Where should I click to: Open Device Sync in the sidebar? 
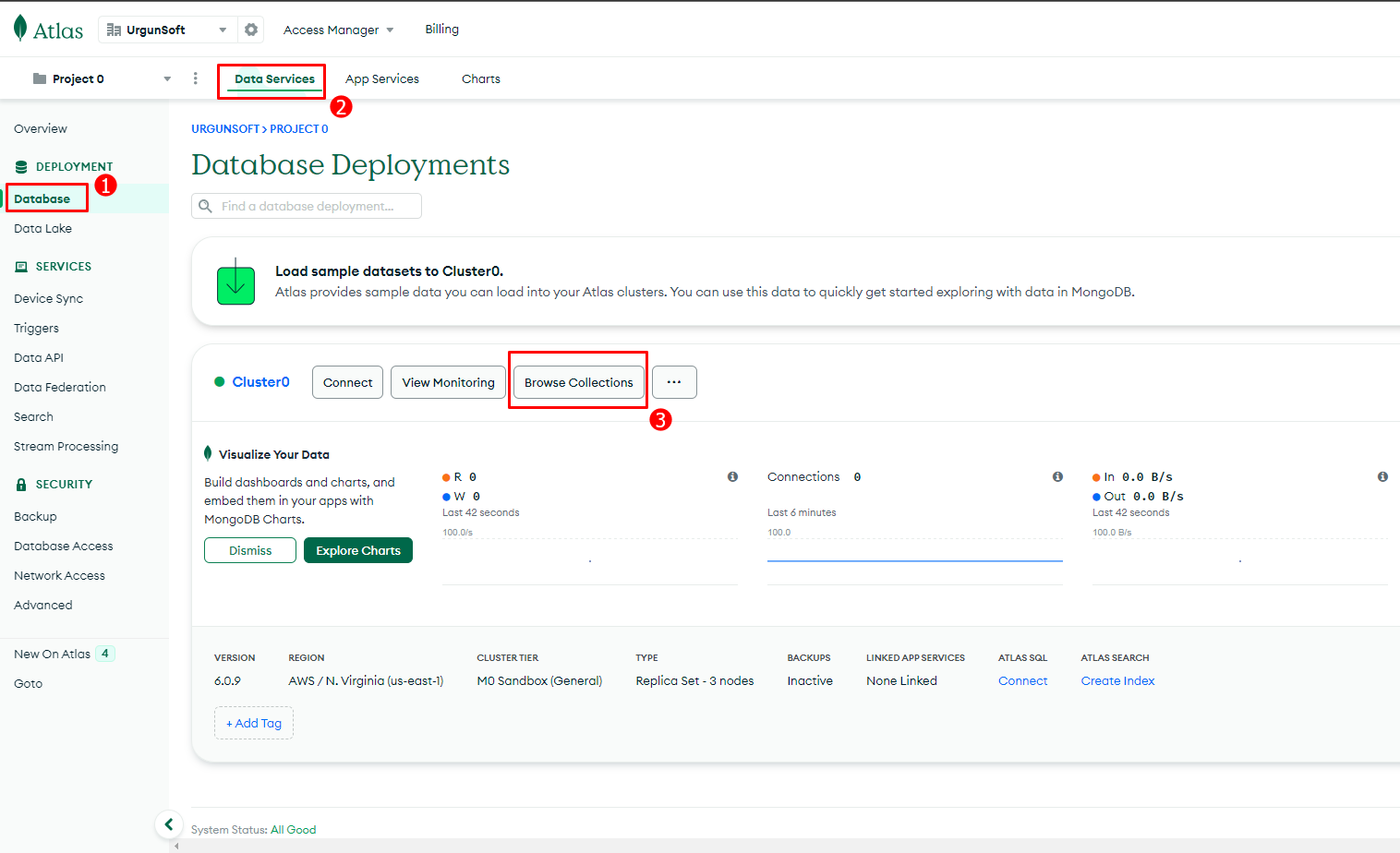48,298
